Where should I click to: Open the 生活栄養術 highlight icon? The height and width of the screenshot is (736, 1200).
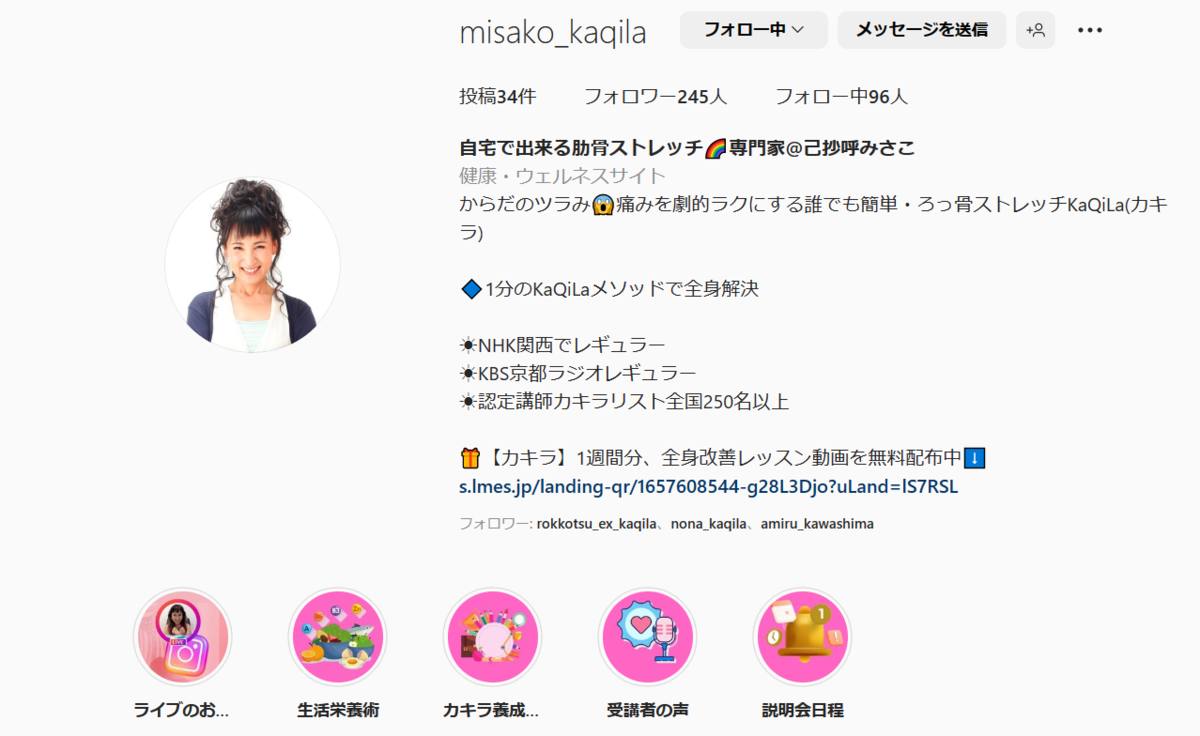click(337, 637)
